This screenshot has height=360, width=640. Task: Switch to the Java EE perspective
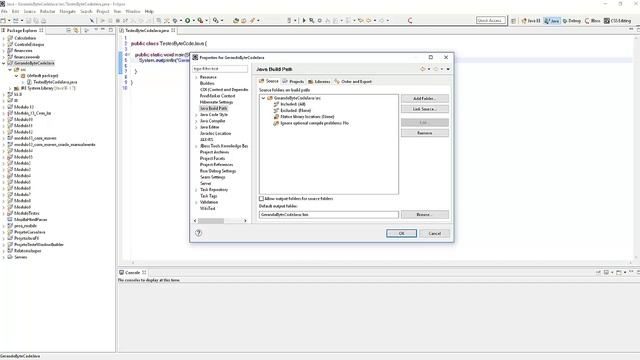click(531, 21)
